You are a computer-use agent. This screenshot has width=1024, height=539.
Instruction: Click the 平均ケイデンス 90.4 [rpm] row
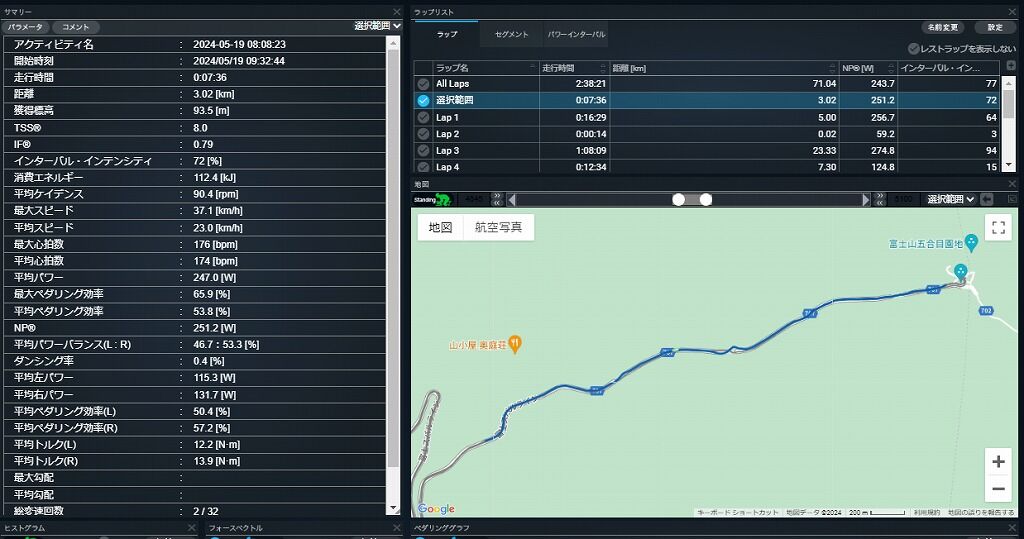195,194
